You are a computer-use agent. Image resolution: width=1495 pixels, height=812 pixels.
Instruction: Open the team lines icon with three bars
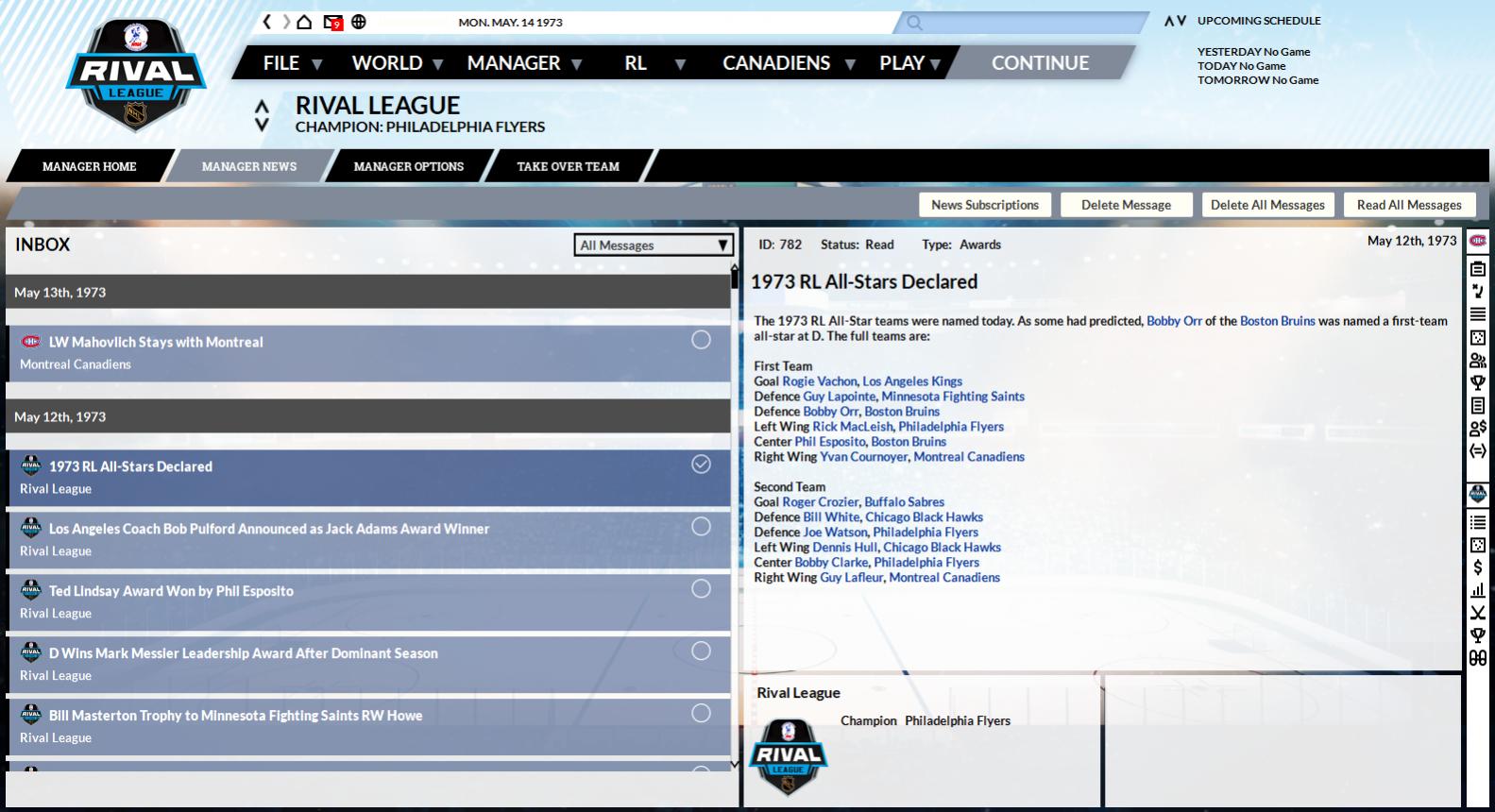pyautogui.click(x=1478, y=313)
